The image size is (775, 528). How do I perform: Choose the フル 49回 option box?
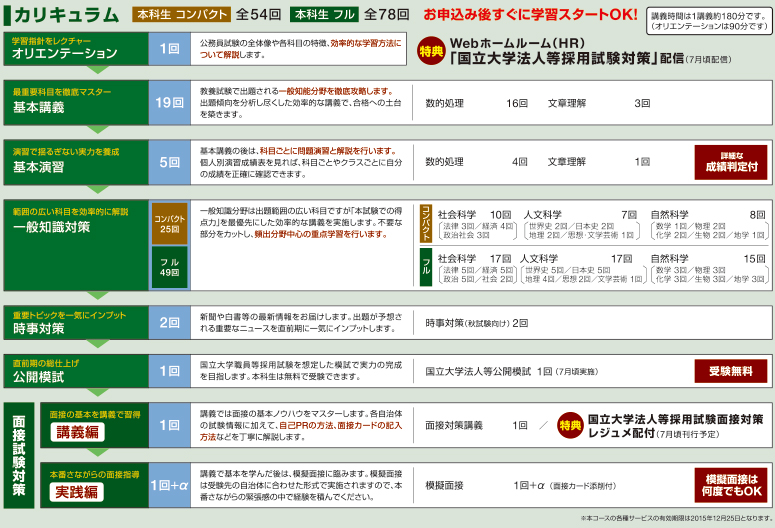(x=169, y=267)
